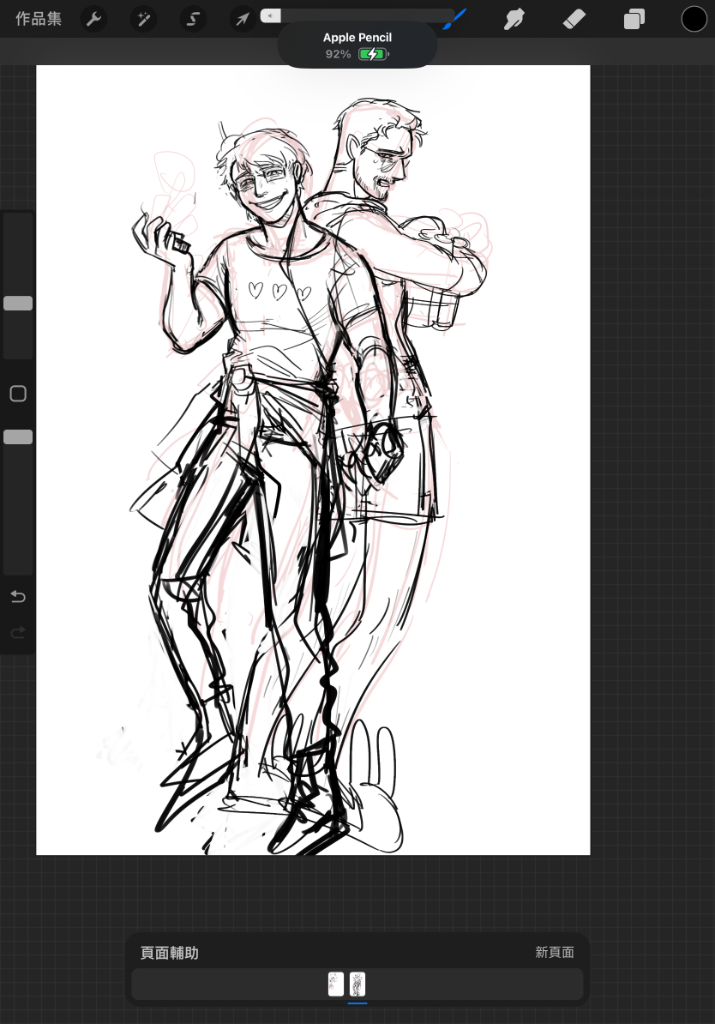The image size is (715, 1024).
Task: Open the 頁面輔助 settings label
Action: pos(169,953)
